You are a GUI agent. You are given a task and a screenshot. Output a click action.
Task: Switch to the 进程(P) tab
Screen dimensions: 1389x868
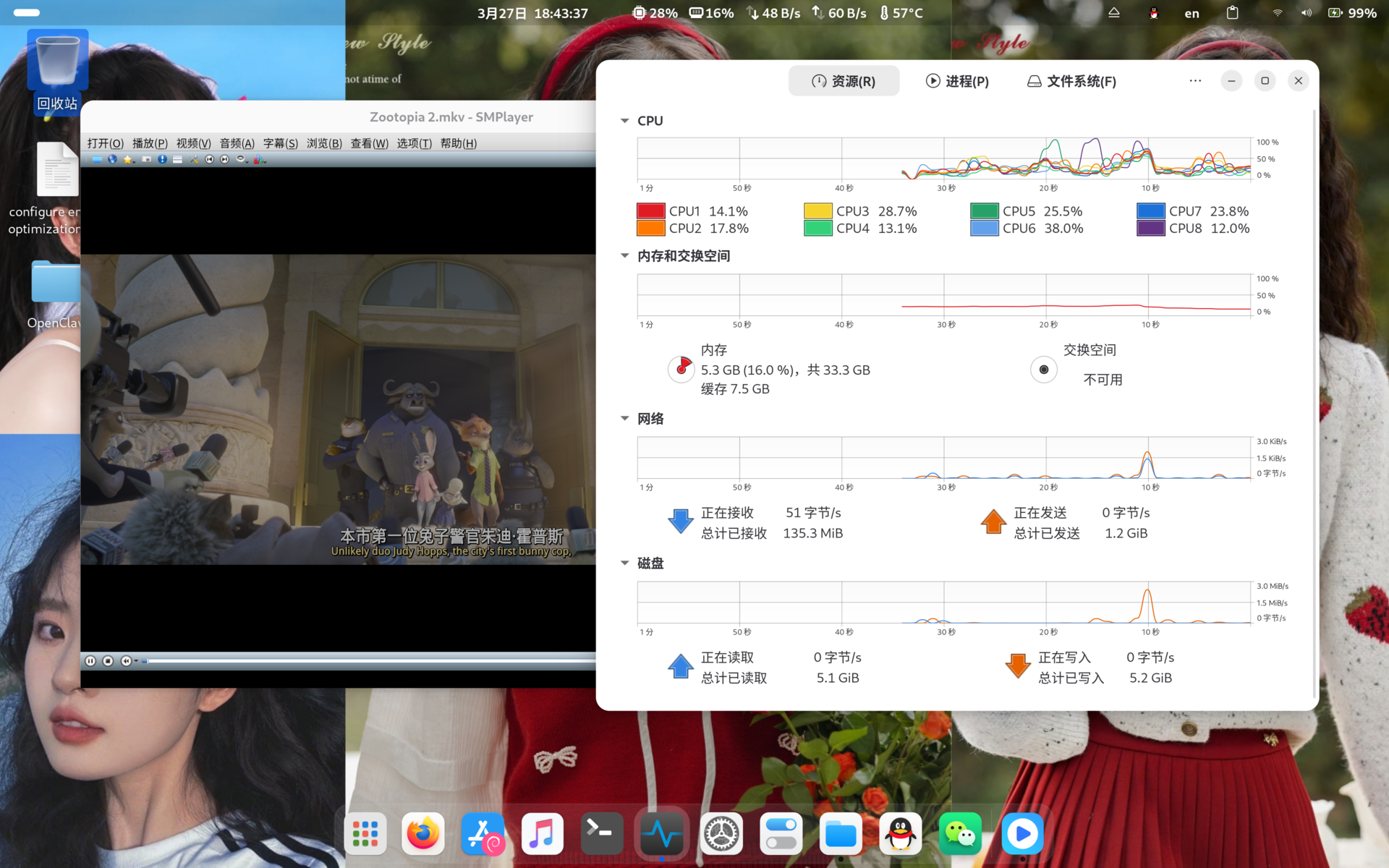click(957, 81)
